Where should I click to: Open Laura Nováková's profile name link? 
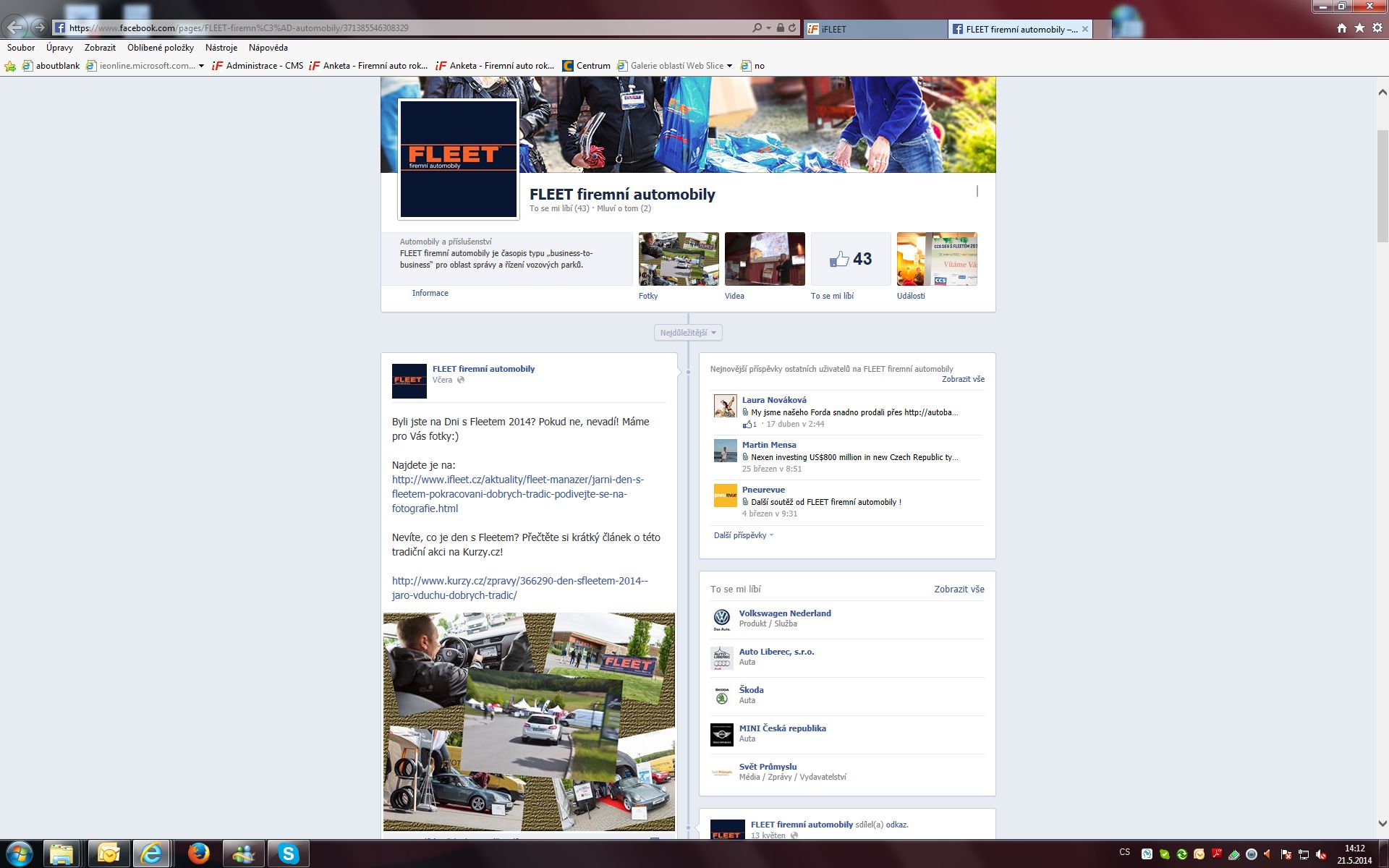(x=774, y=400)
